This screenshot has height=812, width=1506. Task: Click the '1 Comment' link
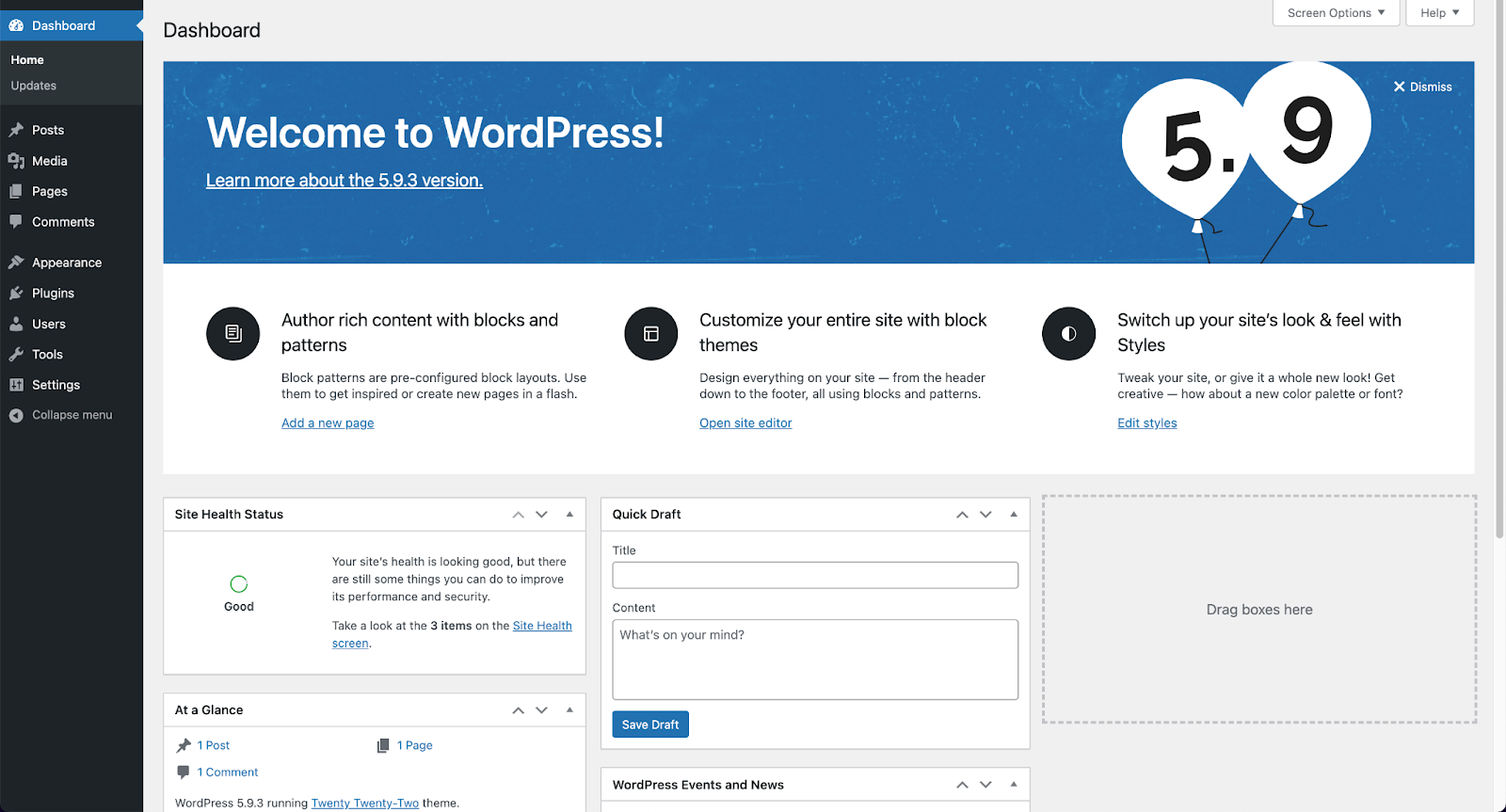coord(228,772)
